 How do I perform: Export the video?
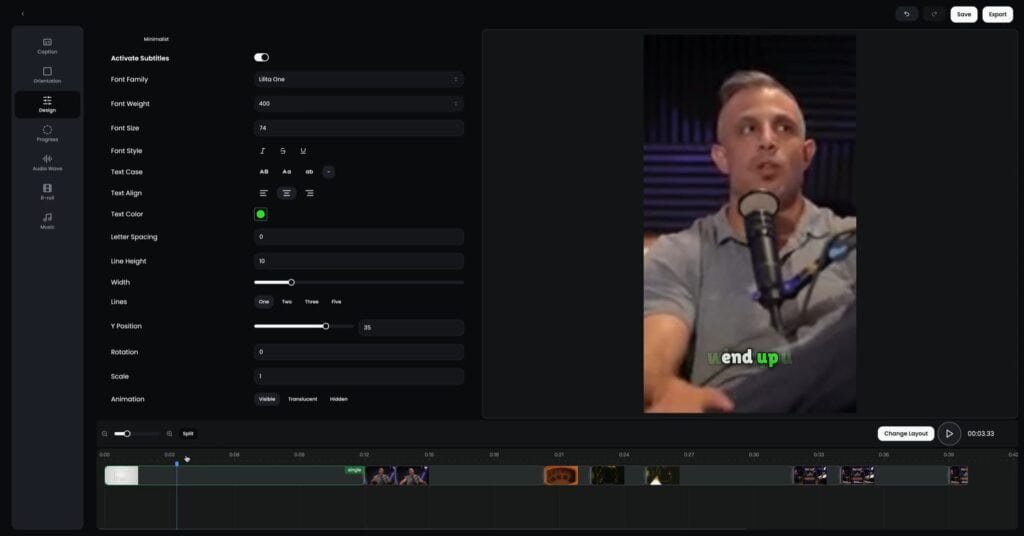pos(997,14)
